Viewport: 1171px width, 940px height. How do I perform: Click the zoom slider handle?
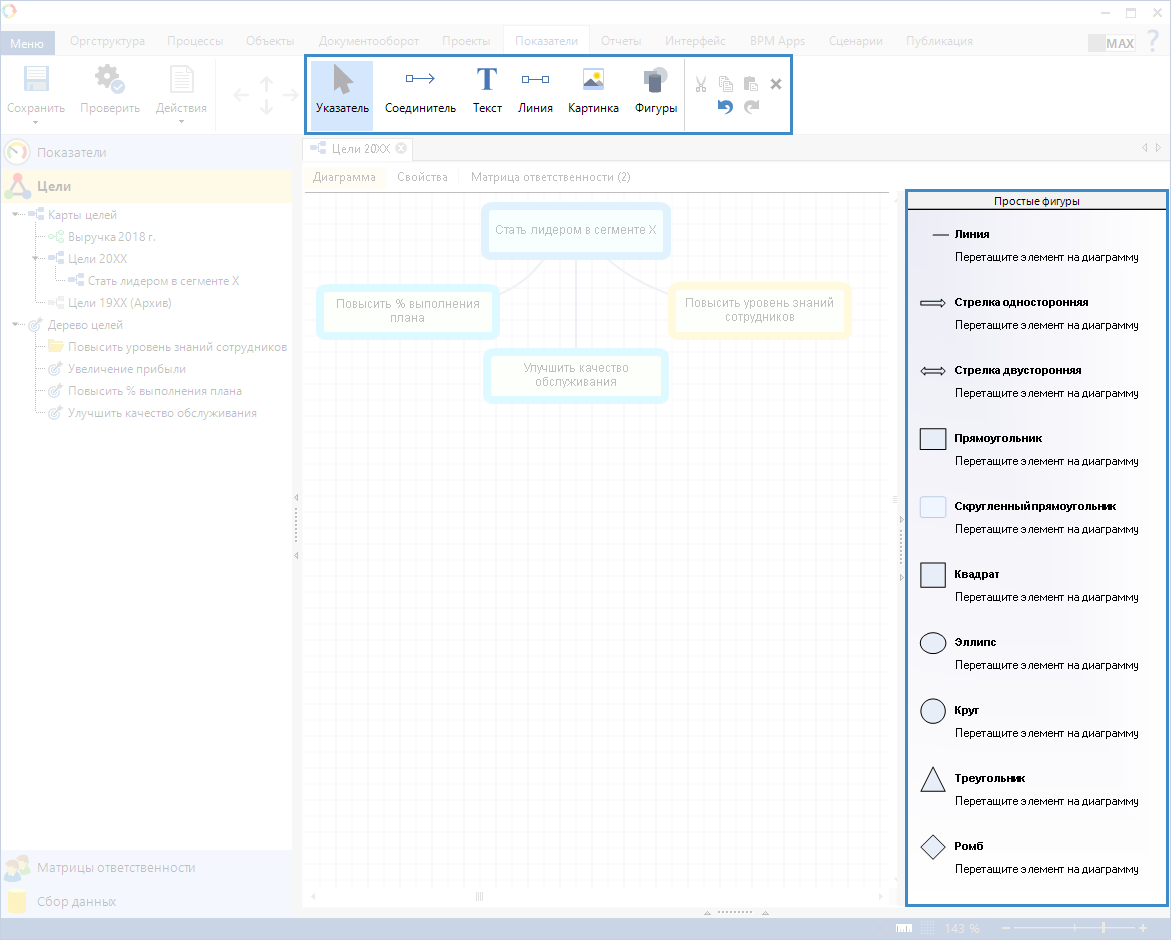[x=1104, y=928]
